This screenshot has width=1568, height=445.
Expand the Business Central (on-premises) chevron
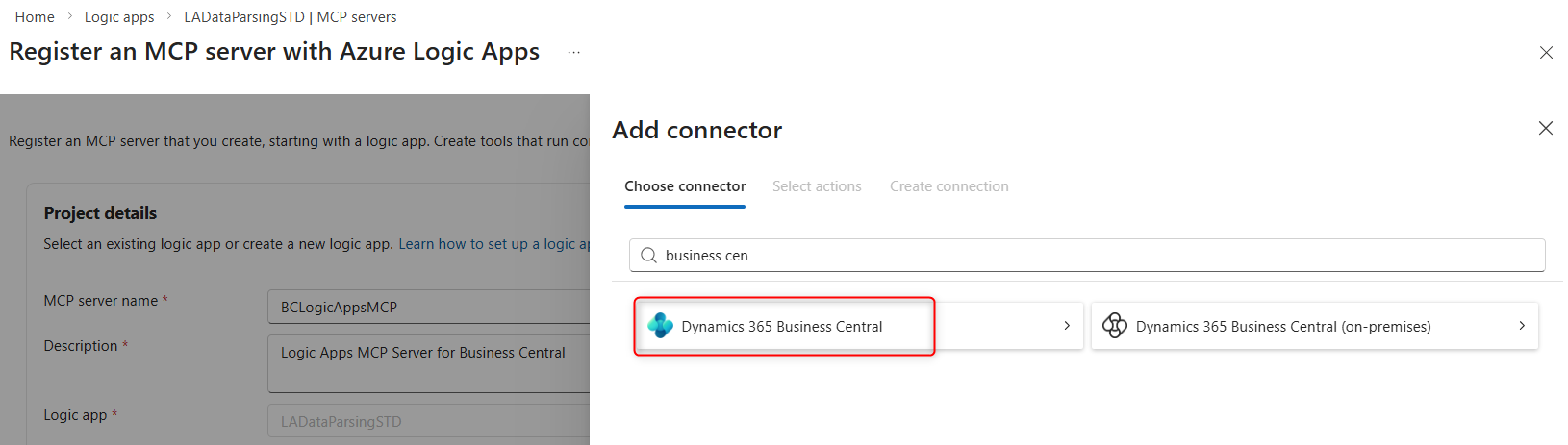(1521, 326)
